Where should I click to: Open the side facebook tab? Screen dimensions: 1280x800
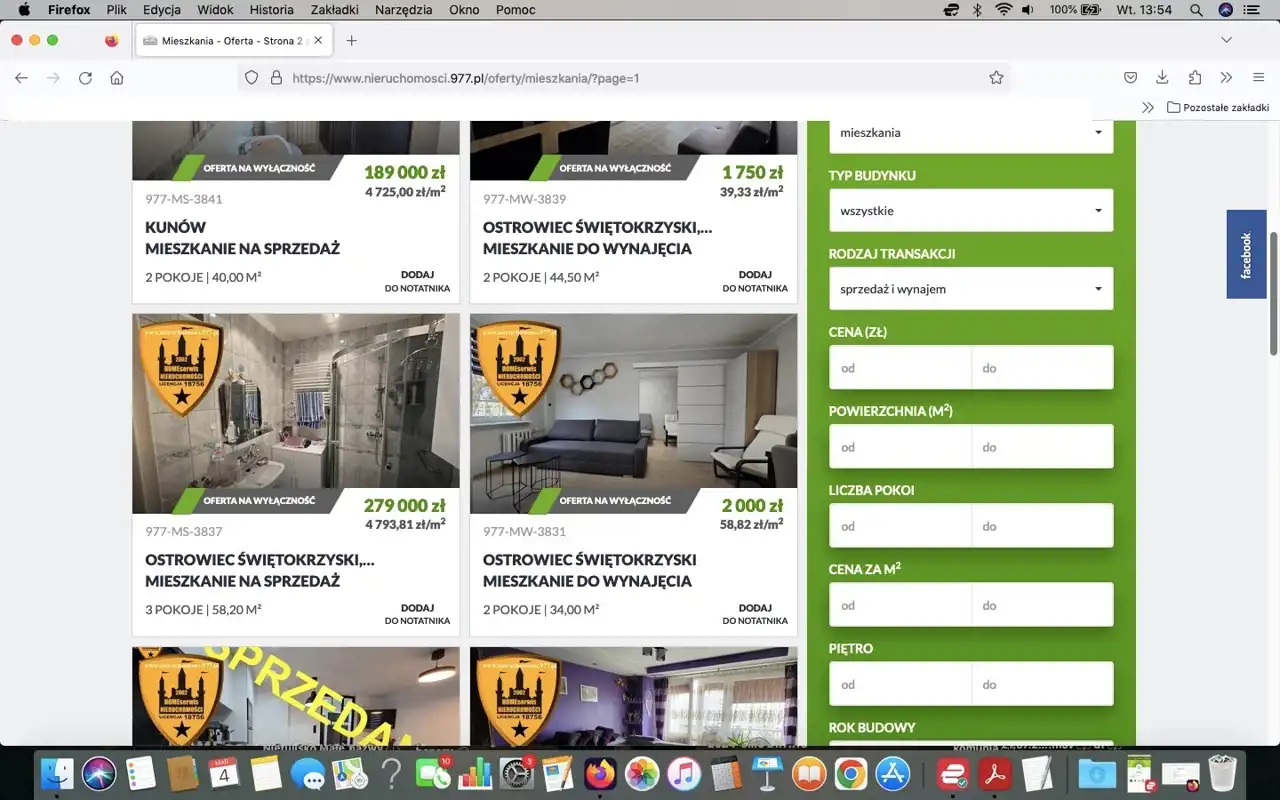pos(1246,254)
